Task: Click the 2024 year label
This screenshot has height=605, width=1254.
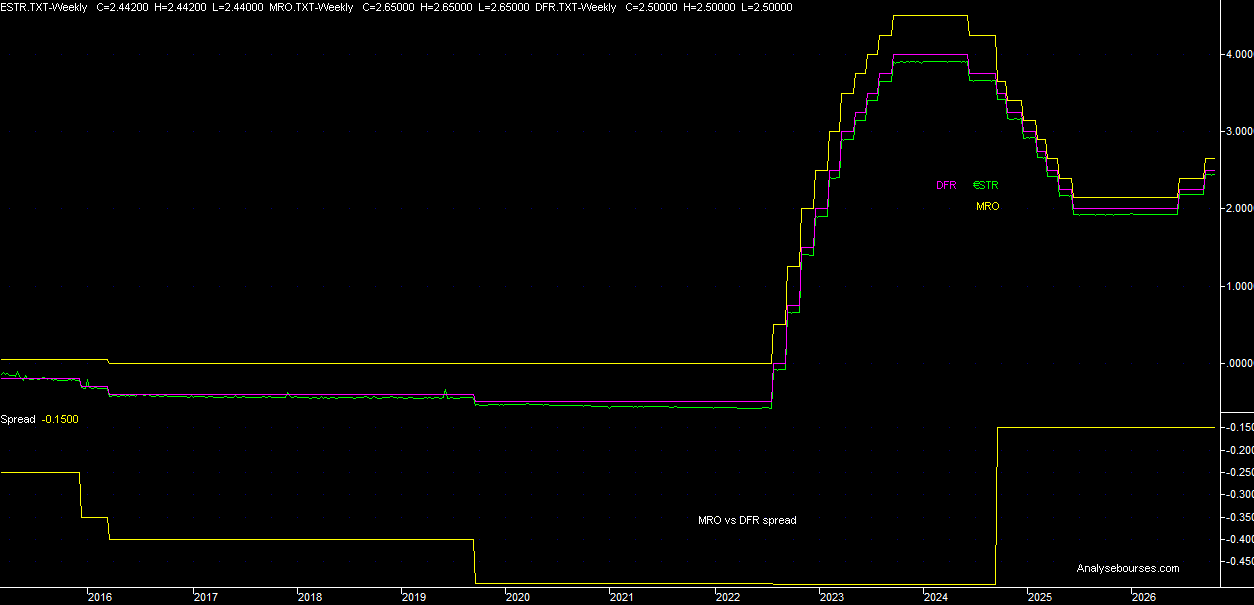Action: (936, 597)
